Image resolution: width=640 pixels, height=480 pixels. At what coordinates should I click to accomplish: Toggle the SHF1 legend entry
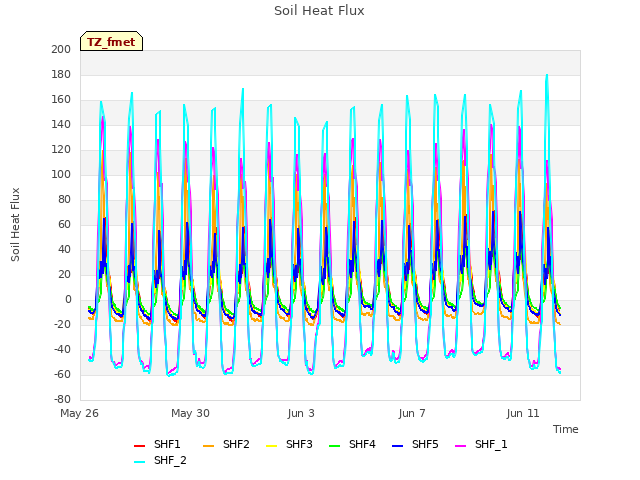pyautogui.click(x=157, y=444)
